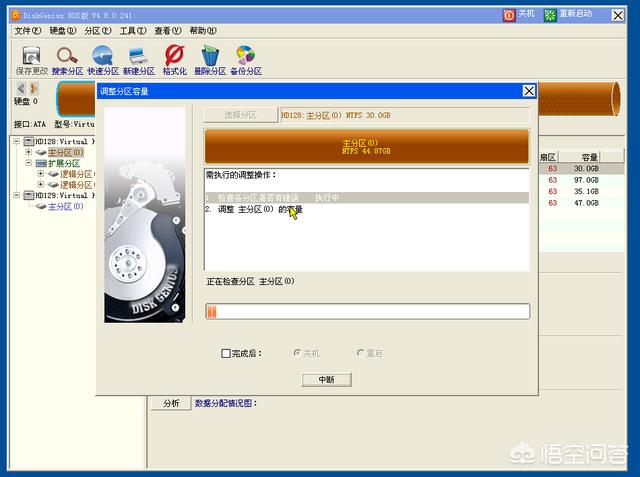Click the capacity cell '47.0GB'
The height and width of the screenshot is (477, 640).
[586, 203]
